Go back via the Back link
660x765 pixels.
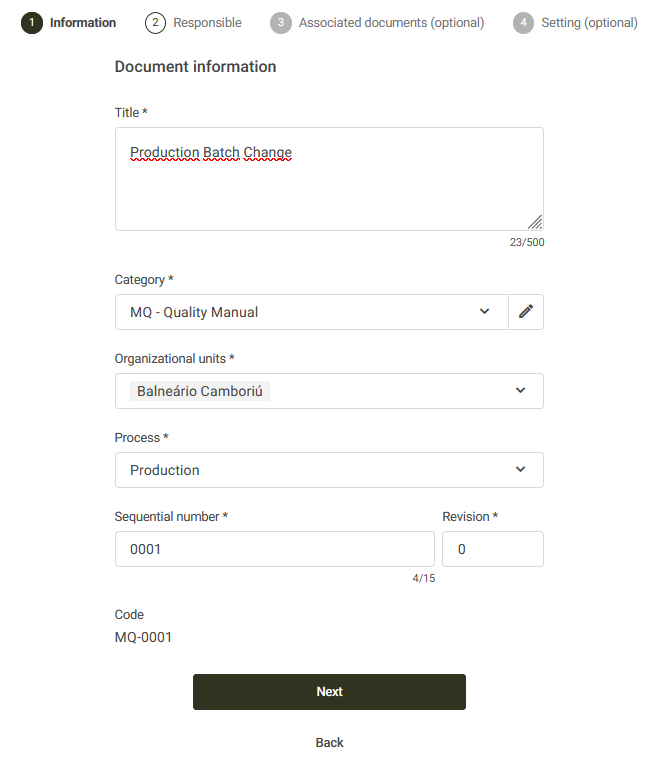click(x=329, y=743)
